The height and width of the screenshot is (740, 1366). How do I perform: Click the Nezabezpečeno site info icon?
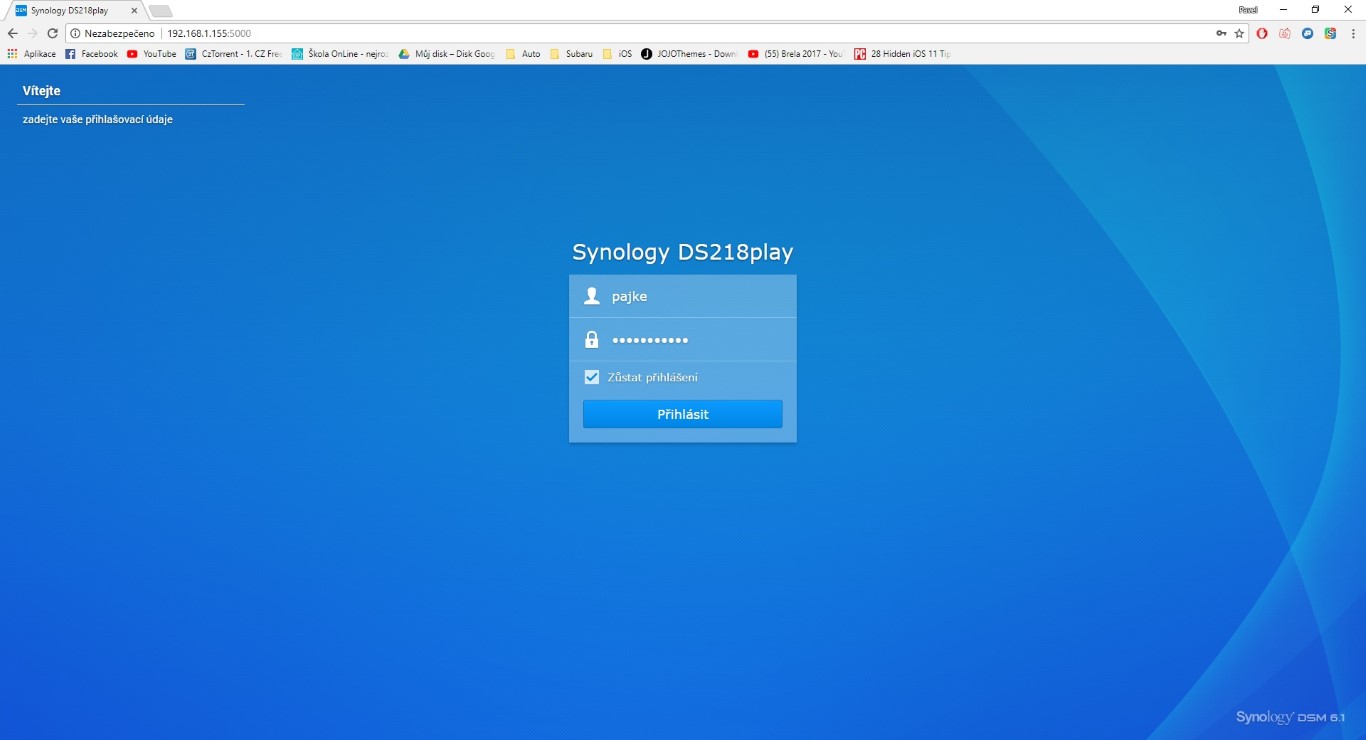coord(75,33)
